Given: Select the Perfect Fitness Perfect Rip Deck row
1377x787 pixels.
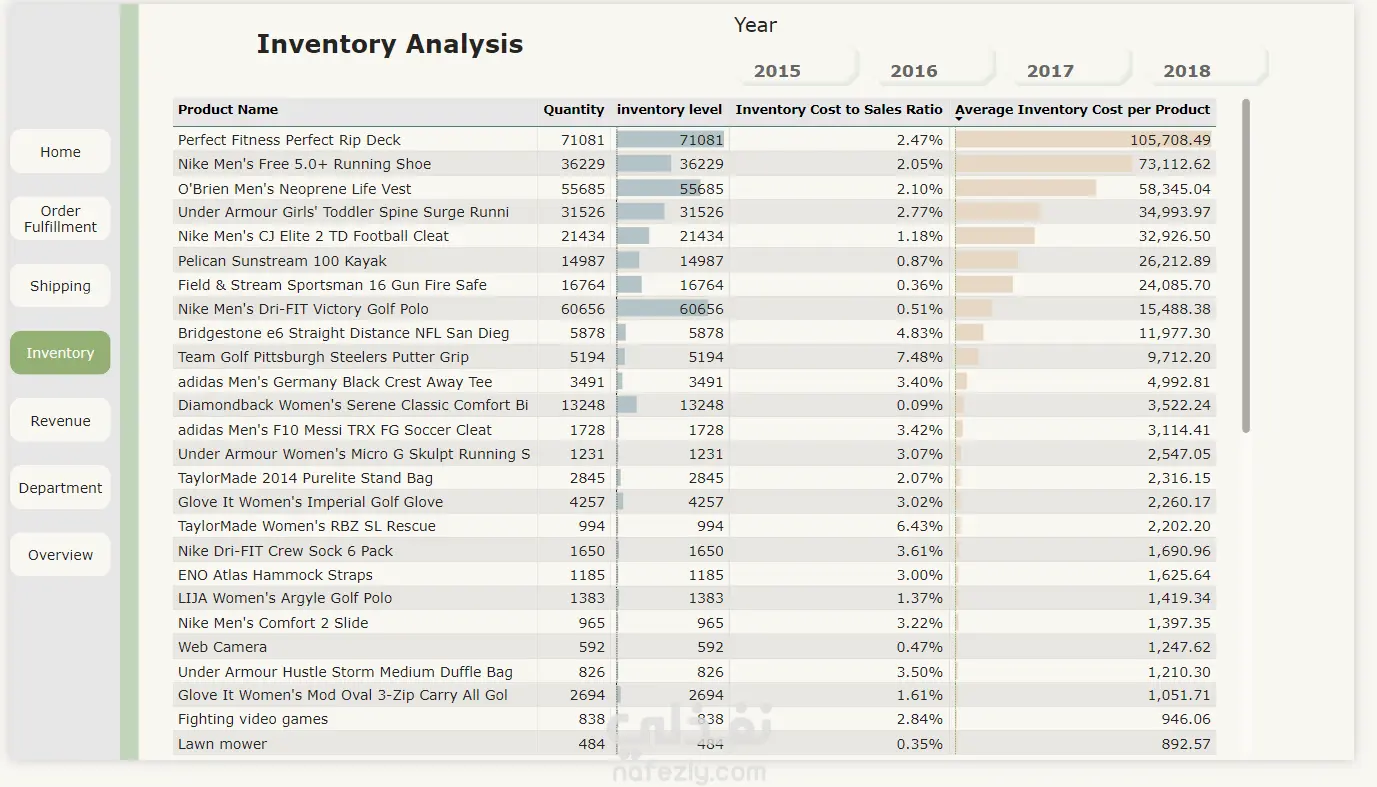Looking at the screenshot, I should point(289,140).
